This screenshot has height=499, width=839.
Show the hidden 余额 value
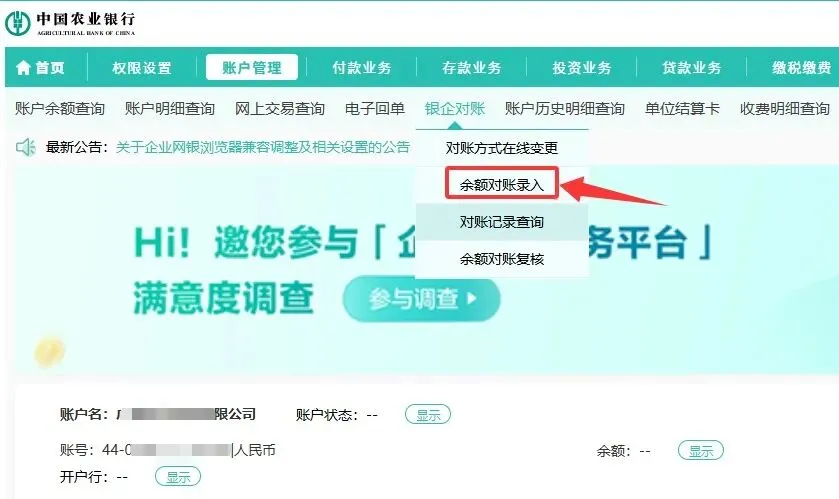coord(700,450)
